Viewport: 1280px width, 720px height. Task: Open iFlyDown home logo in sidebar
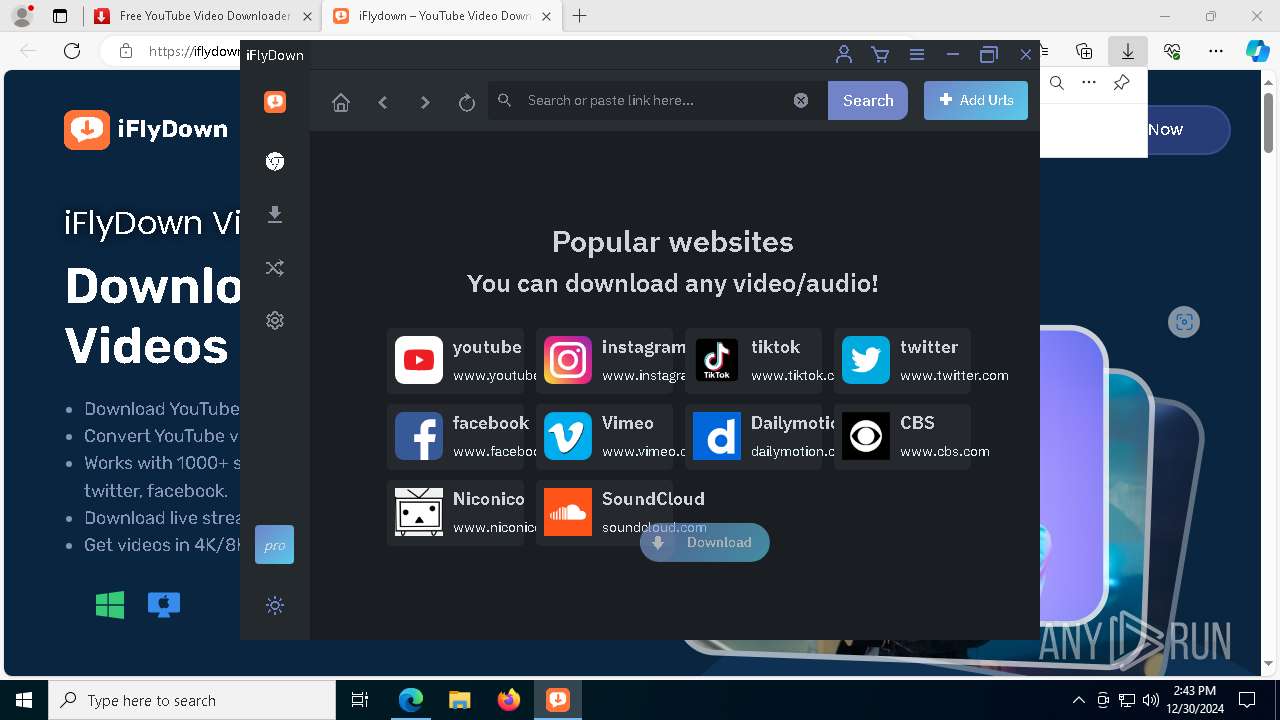[275, 101]
